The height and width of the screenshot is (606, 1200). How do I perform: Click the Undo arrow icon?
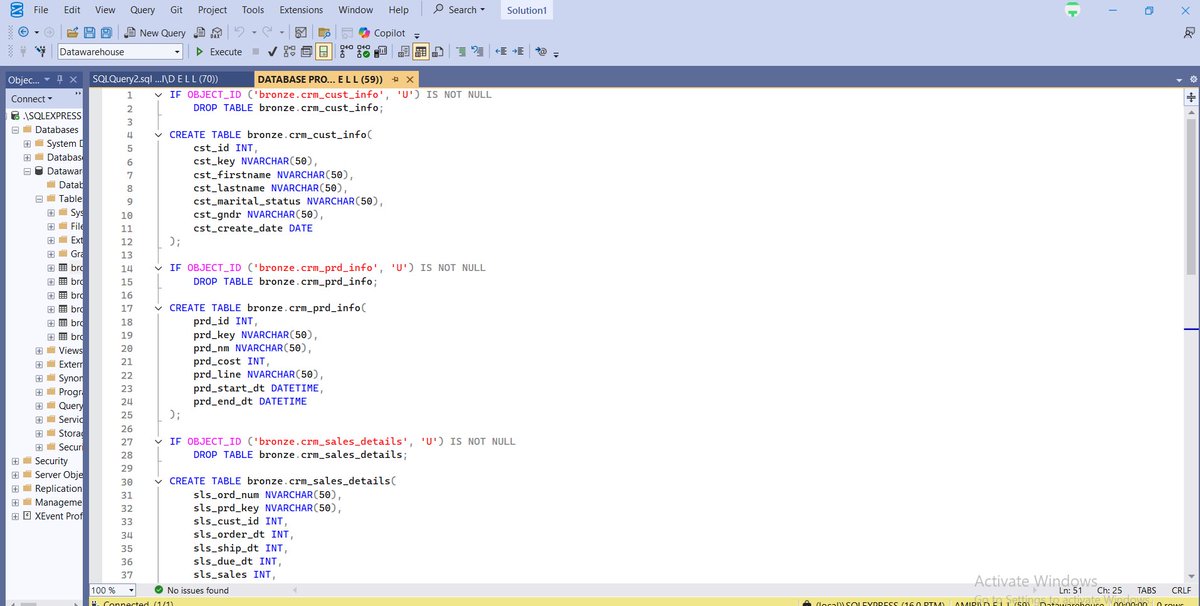(238, 33)
